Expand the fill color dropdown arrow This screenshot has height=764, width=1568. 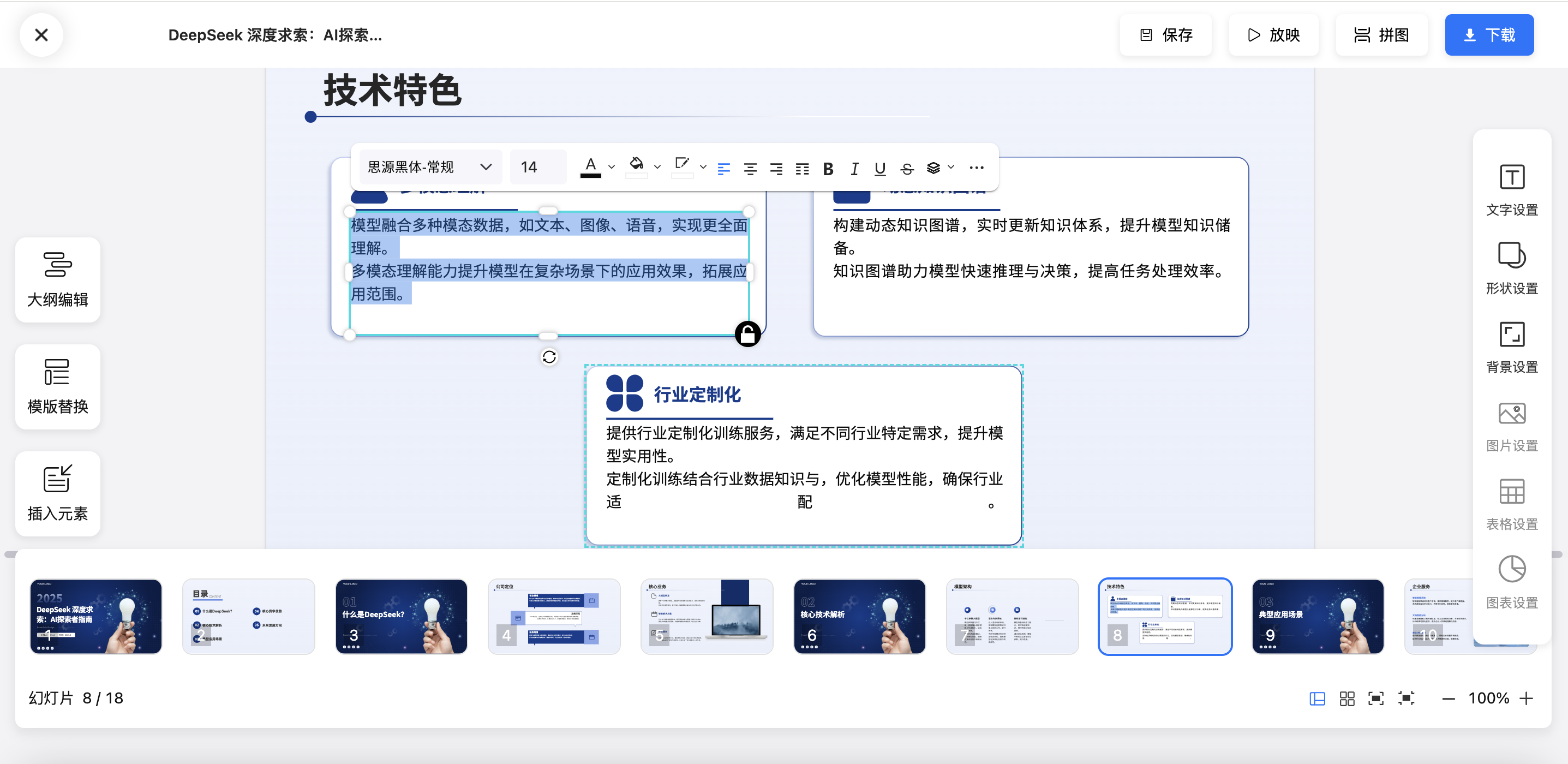[657, 167]
